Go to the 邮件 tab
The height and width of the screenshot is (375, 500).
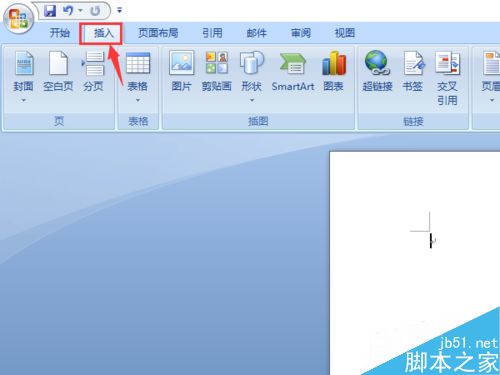tap(257, 33)
